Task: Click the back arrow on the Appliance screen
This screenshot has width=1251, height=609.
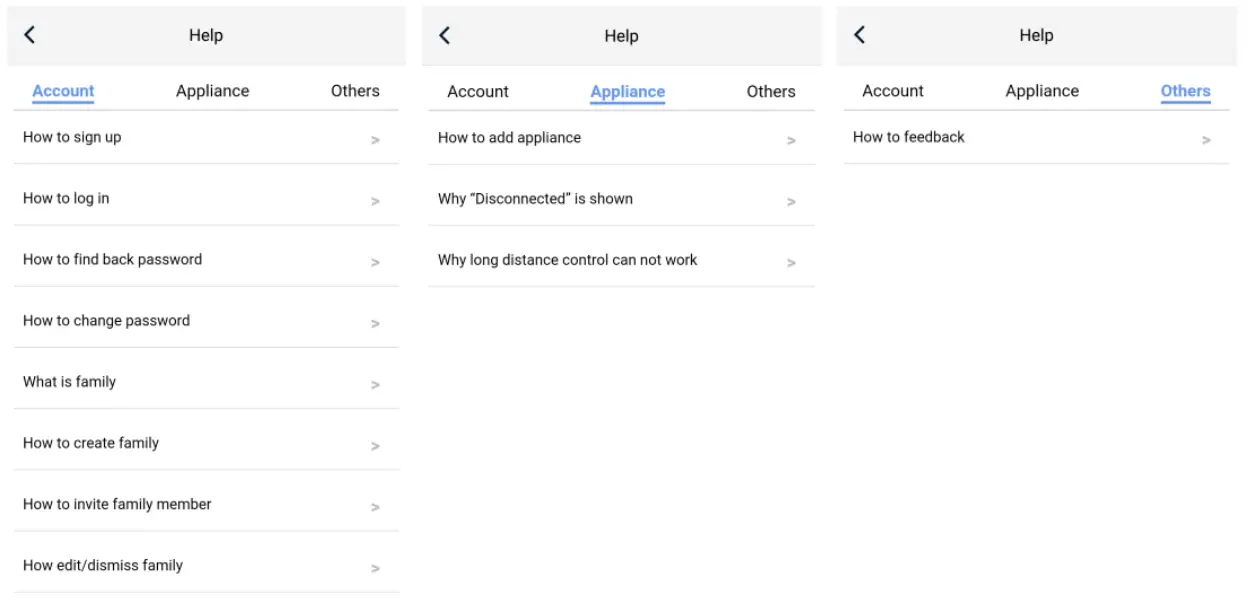Action: click(x=445, y=34)
